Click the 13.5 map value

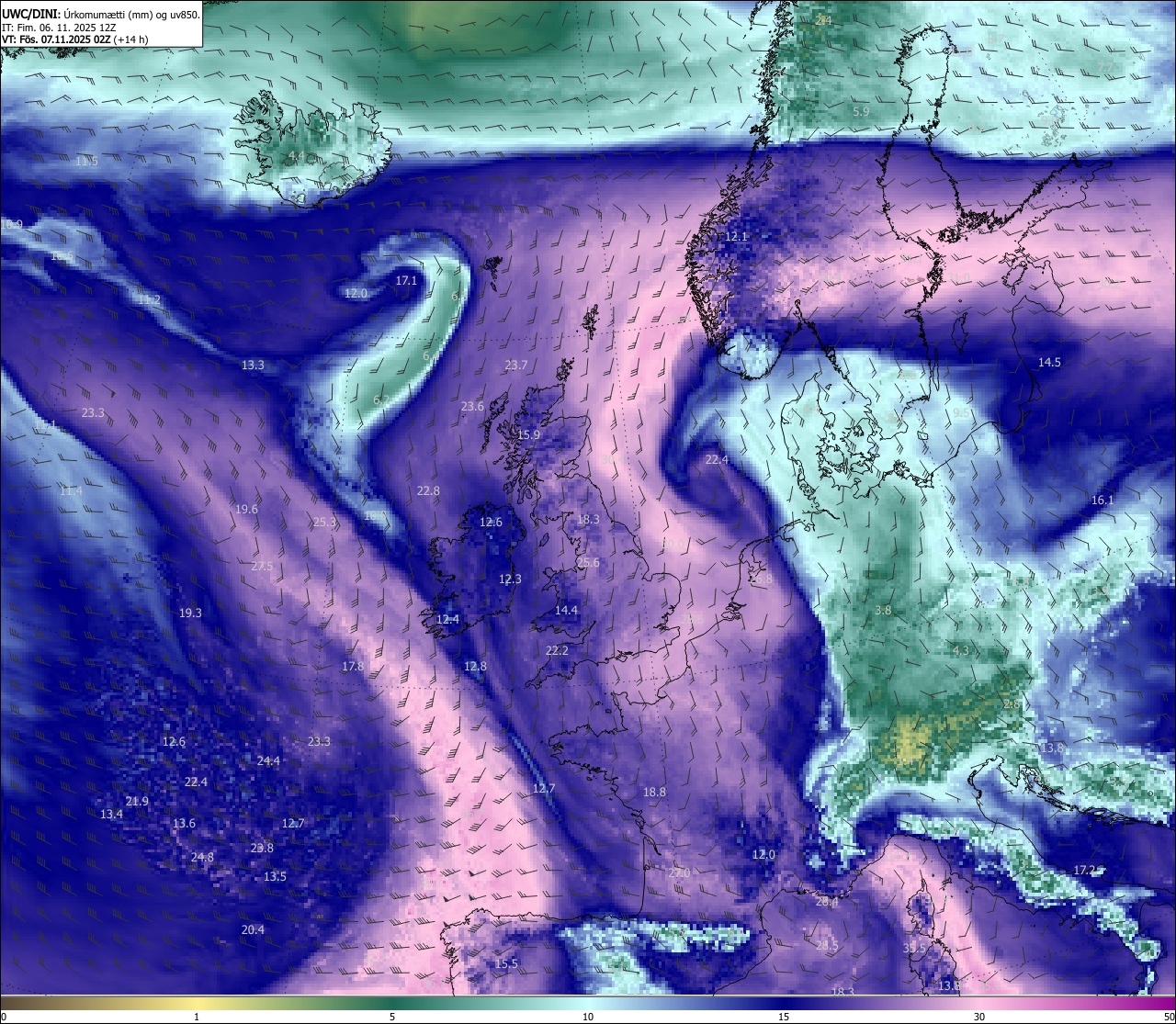coord(275,876)
